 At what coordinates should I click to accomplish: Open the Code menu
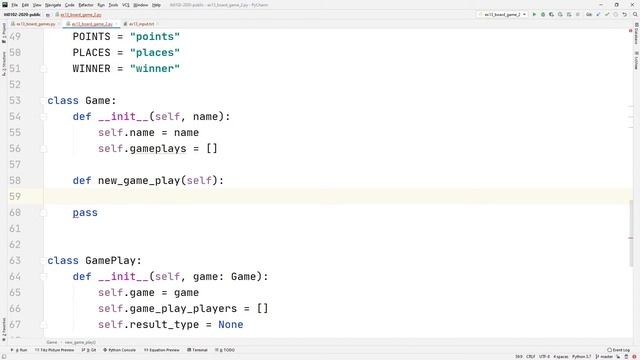[x=70, y=5]
